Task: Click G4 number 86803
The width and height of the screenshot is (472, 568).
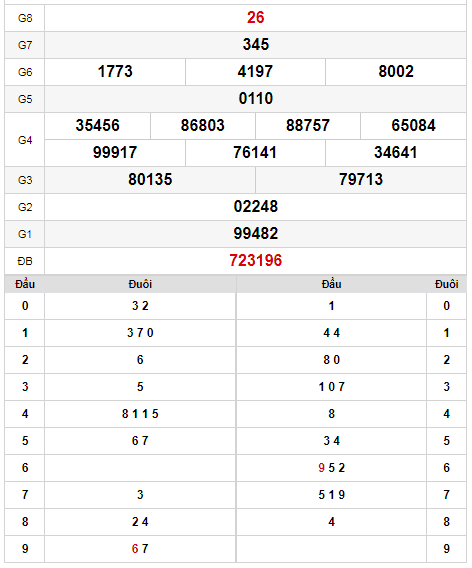Action: (x=203, y=125)
